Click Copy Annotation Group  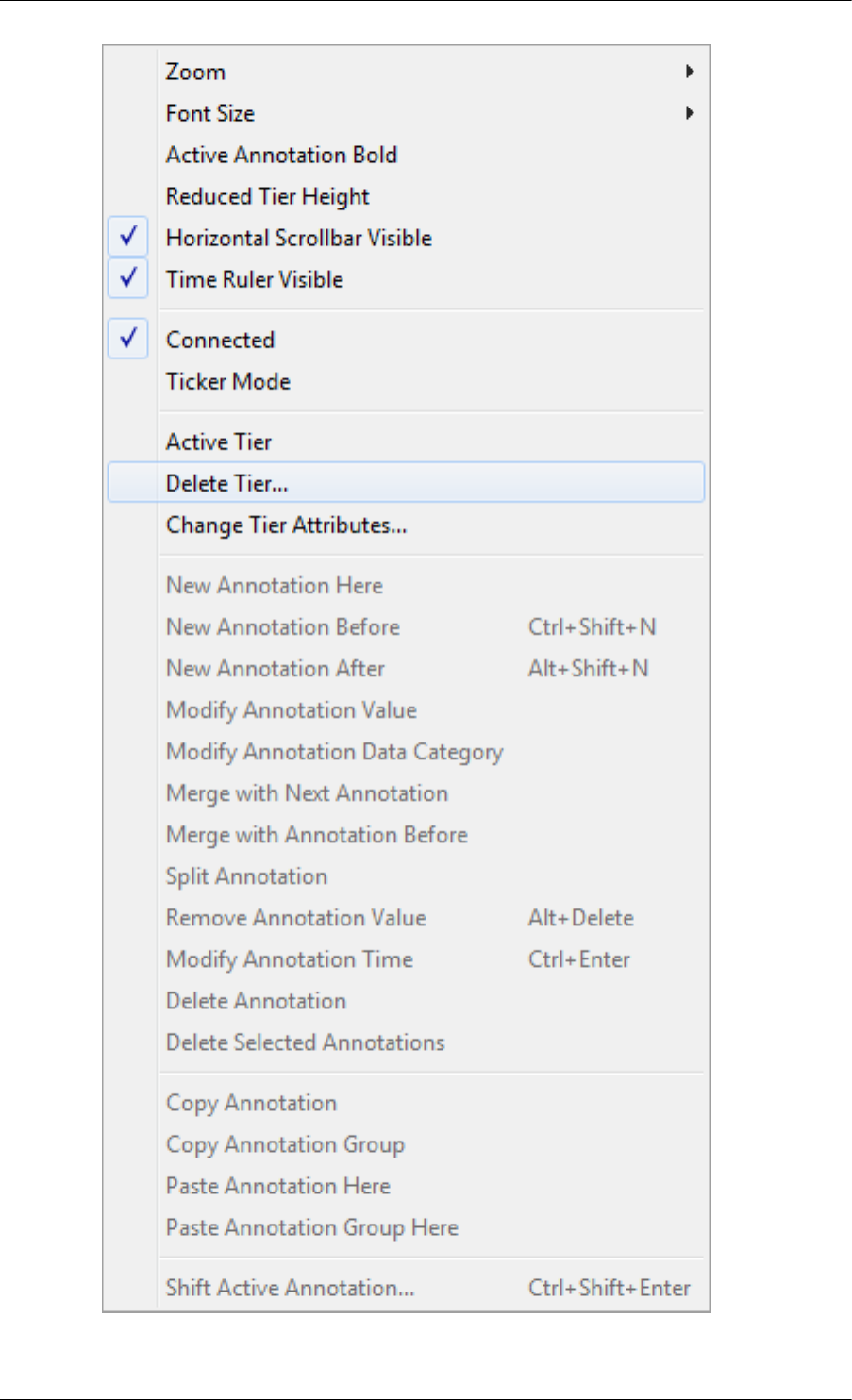coord(285,1144)
